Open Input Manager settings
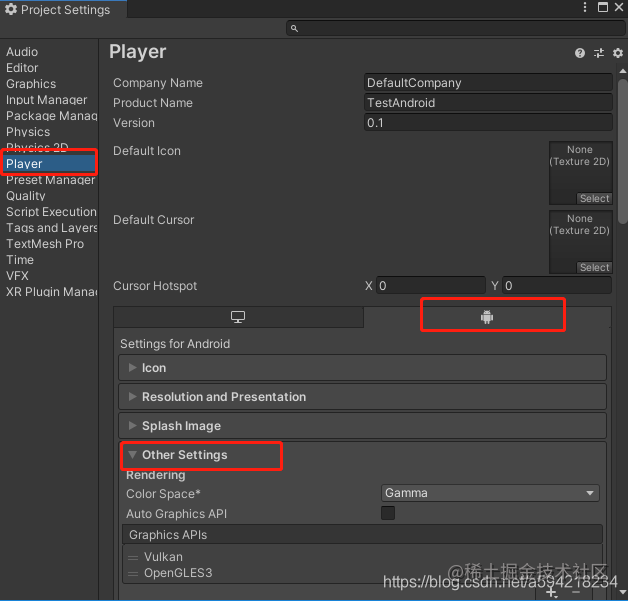 click(48, 100)
